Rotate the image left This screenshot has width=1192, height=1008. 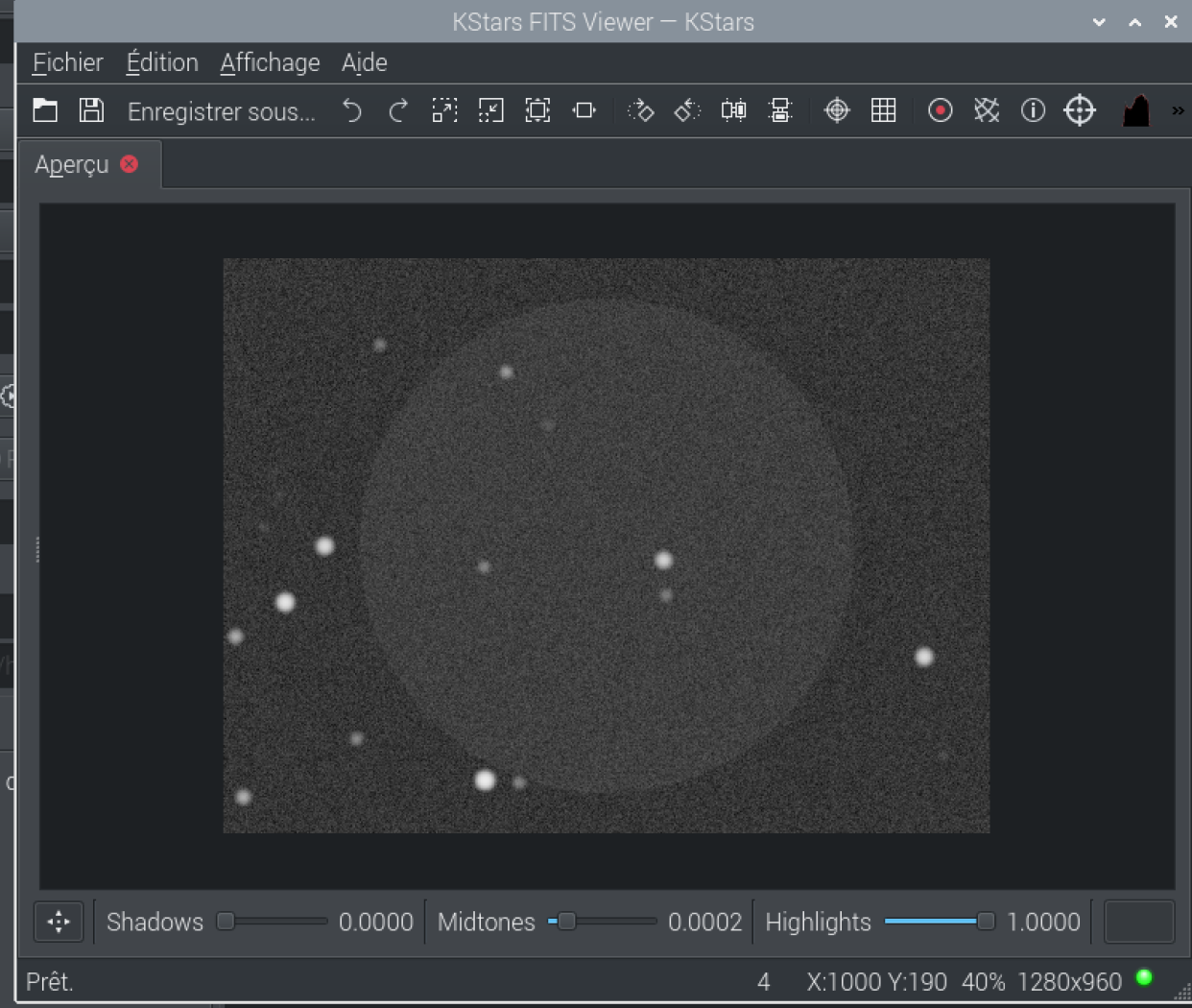pyautogui.click(x=687, y=110)
